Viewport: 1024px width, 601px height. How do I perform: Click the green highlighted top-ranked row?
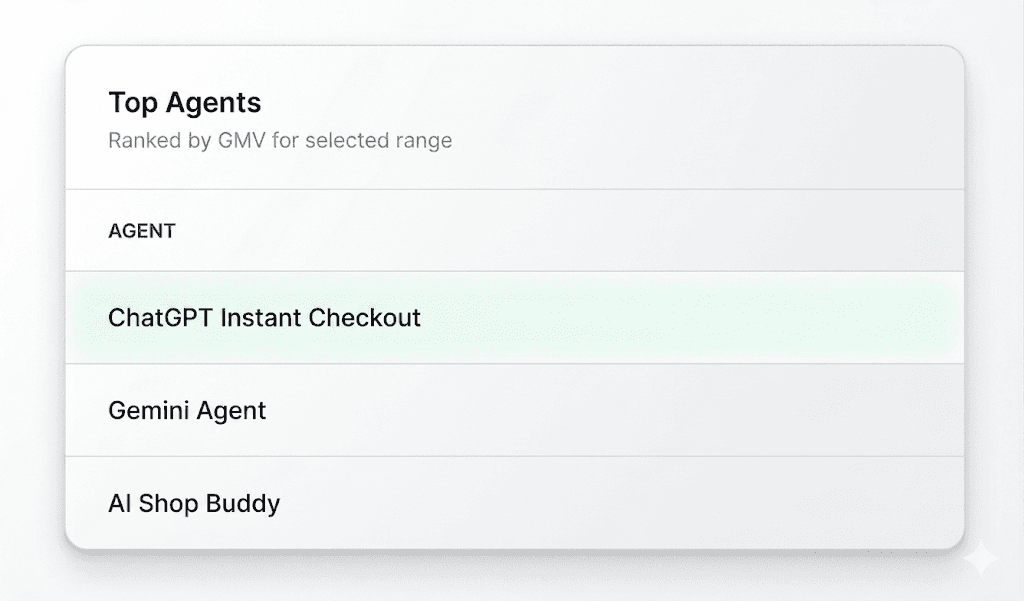click(x=515, y=317)
